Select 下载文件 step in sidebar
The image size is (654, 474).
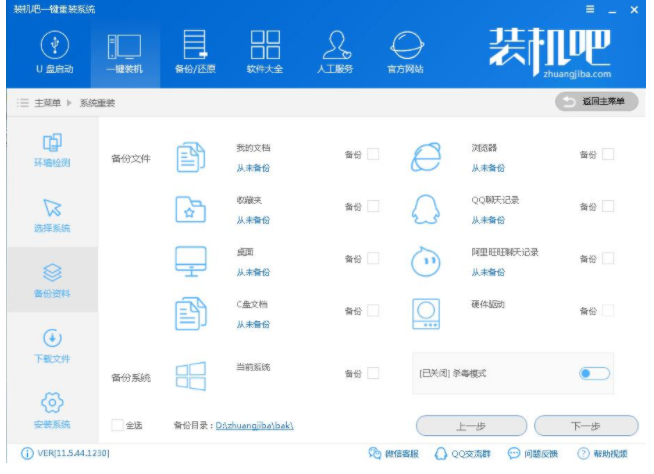52,346
